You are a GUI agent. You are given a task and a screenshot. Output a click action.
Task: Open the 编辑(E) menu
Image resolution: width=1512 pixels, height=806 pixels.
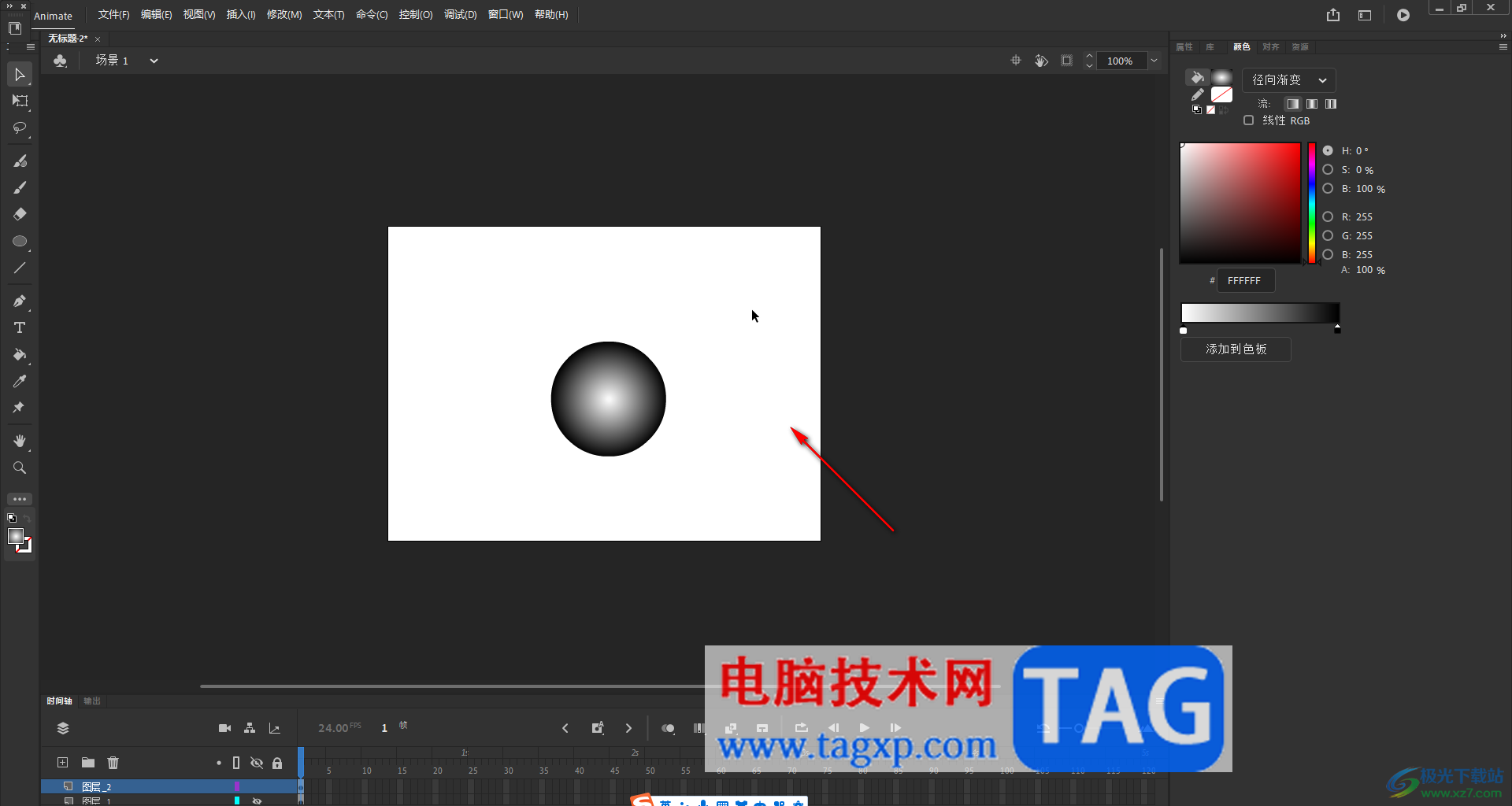(x=156, y=15)
